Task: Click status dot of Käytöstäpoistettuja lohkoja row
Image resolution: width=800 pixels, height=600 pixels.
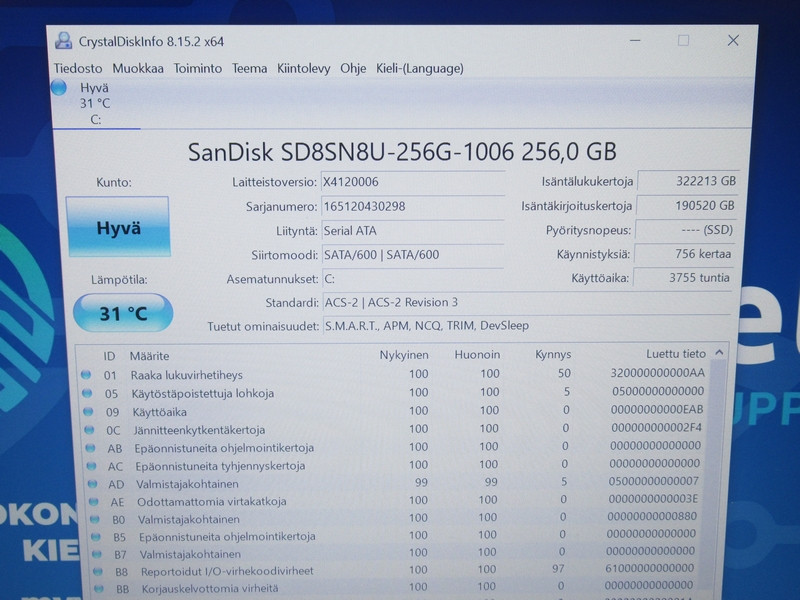Action: 87,393
